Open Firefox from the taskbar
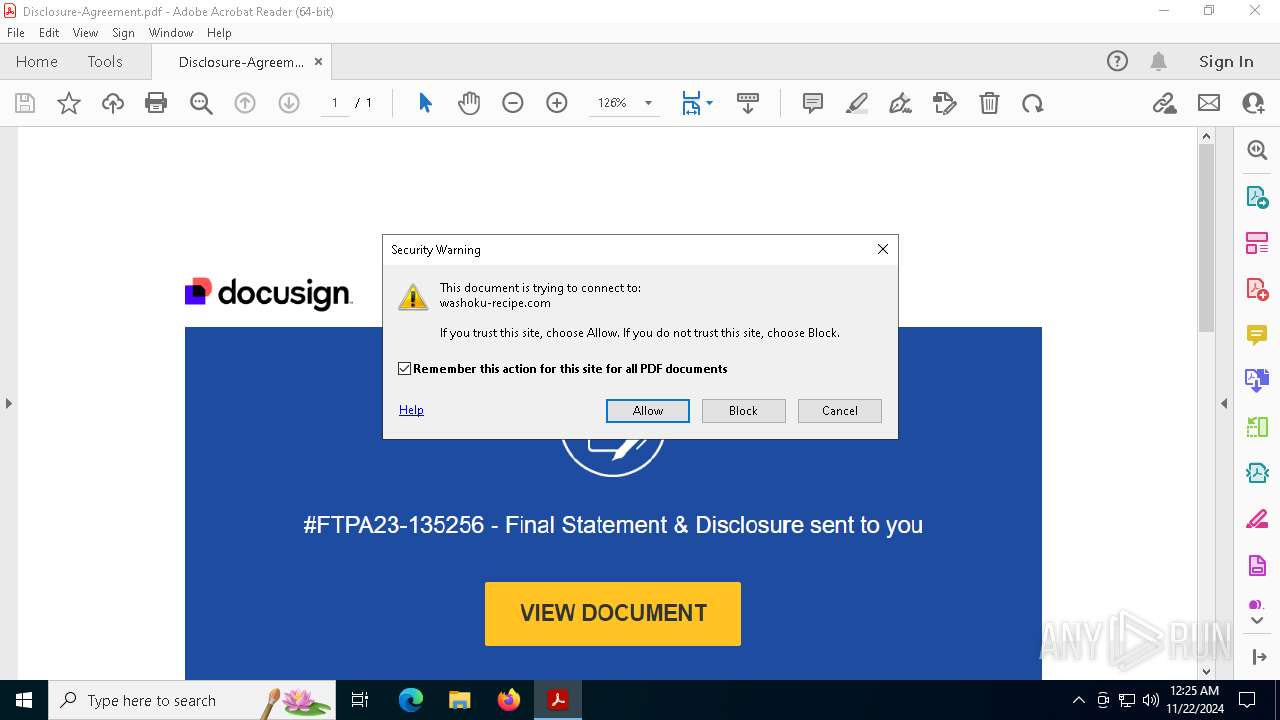1280x720 pixels. (x=509, y=700)
